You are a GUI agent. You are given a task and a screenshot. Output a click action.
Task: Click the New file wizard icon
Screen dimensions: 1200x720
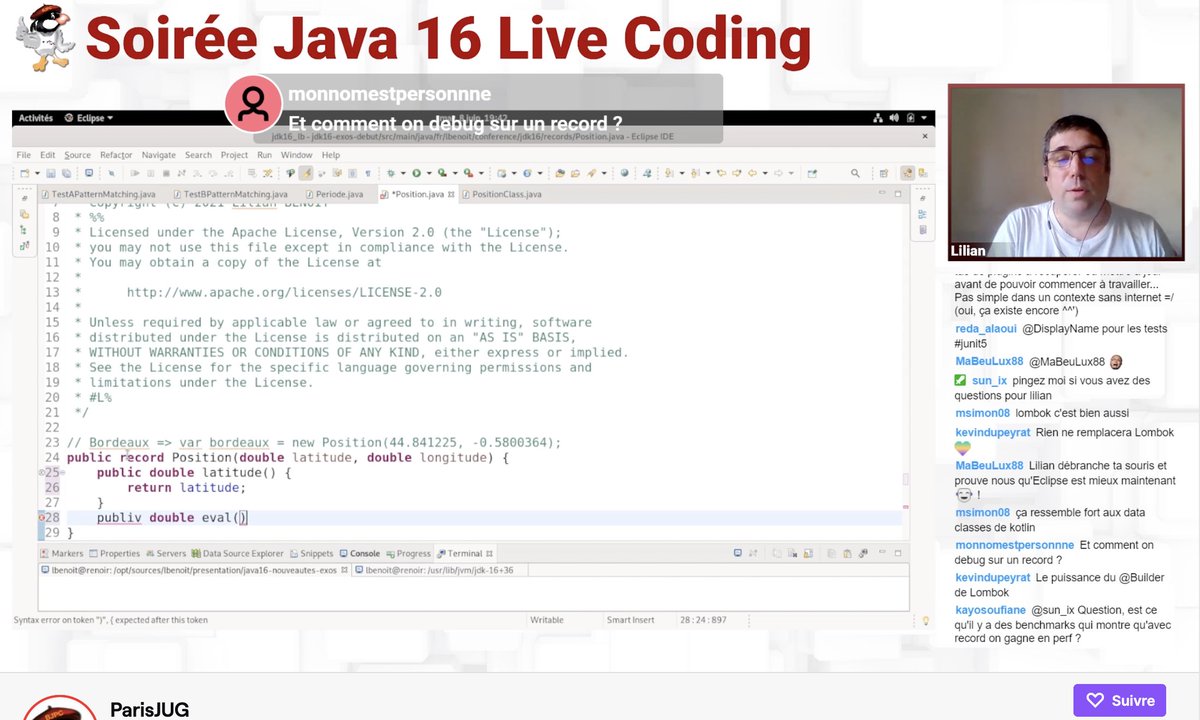click(x=25, y=173)
